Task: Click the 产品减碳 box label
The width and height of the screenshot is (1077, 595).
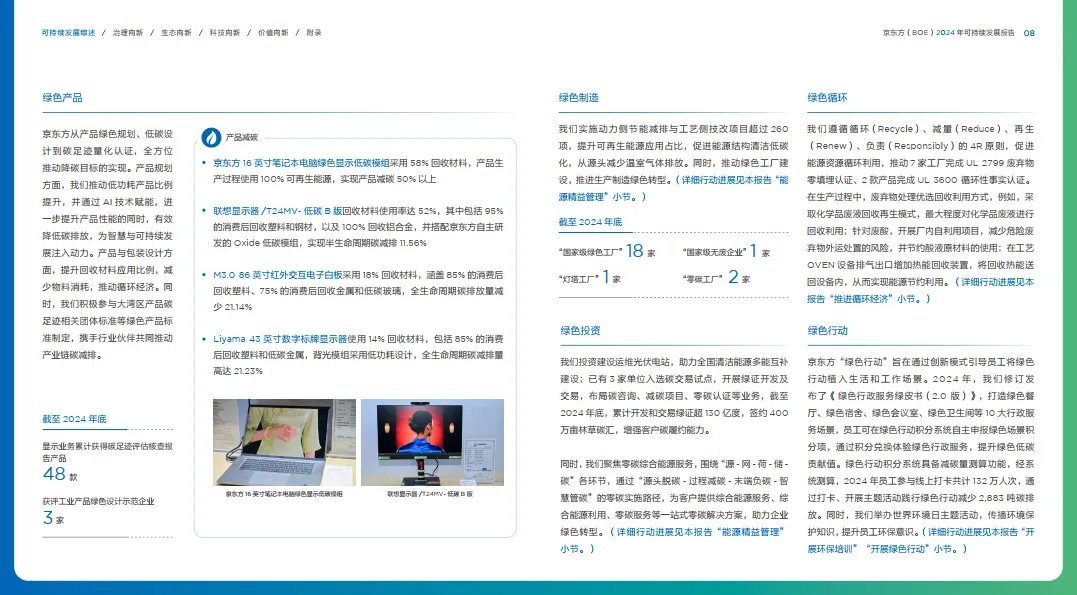Action: (x=242, y=137)
